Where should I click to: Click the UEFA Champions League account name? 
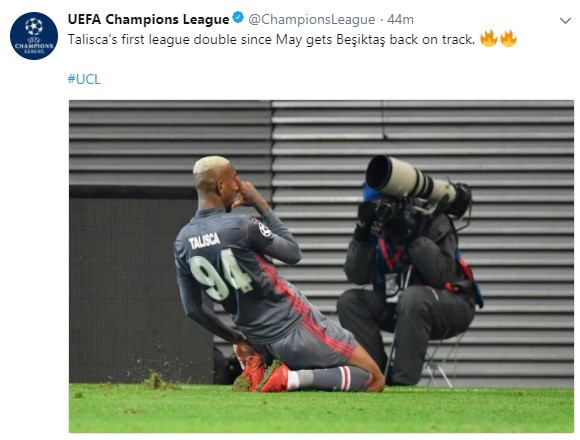tap(148, 19)
